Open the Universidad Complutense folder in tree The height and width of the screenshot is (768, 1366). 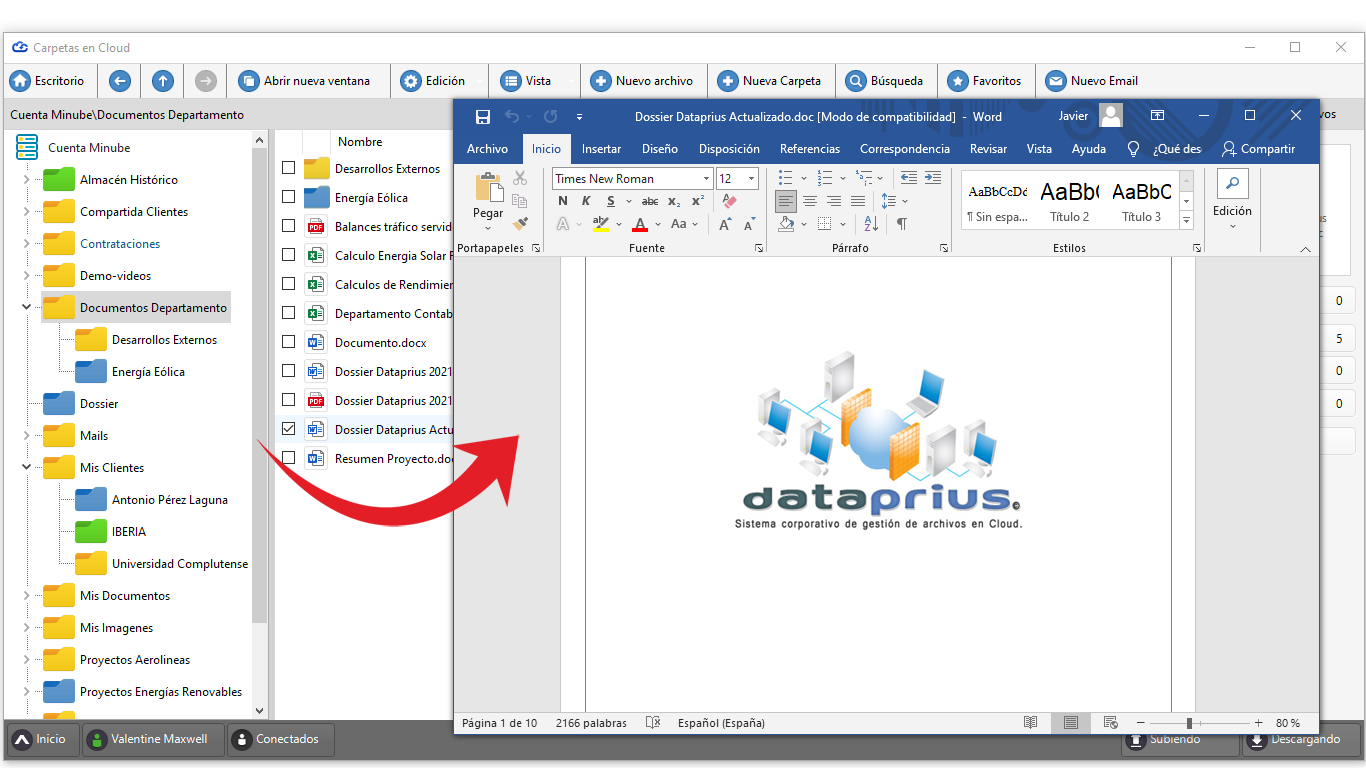click(180, 564)
